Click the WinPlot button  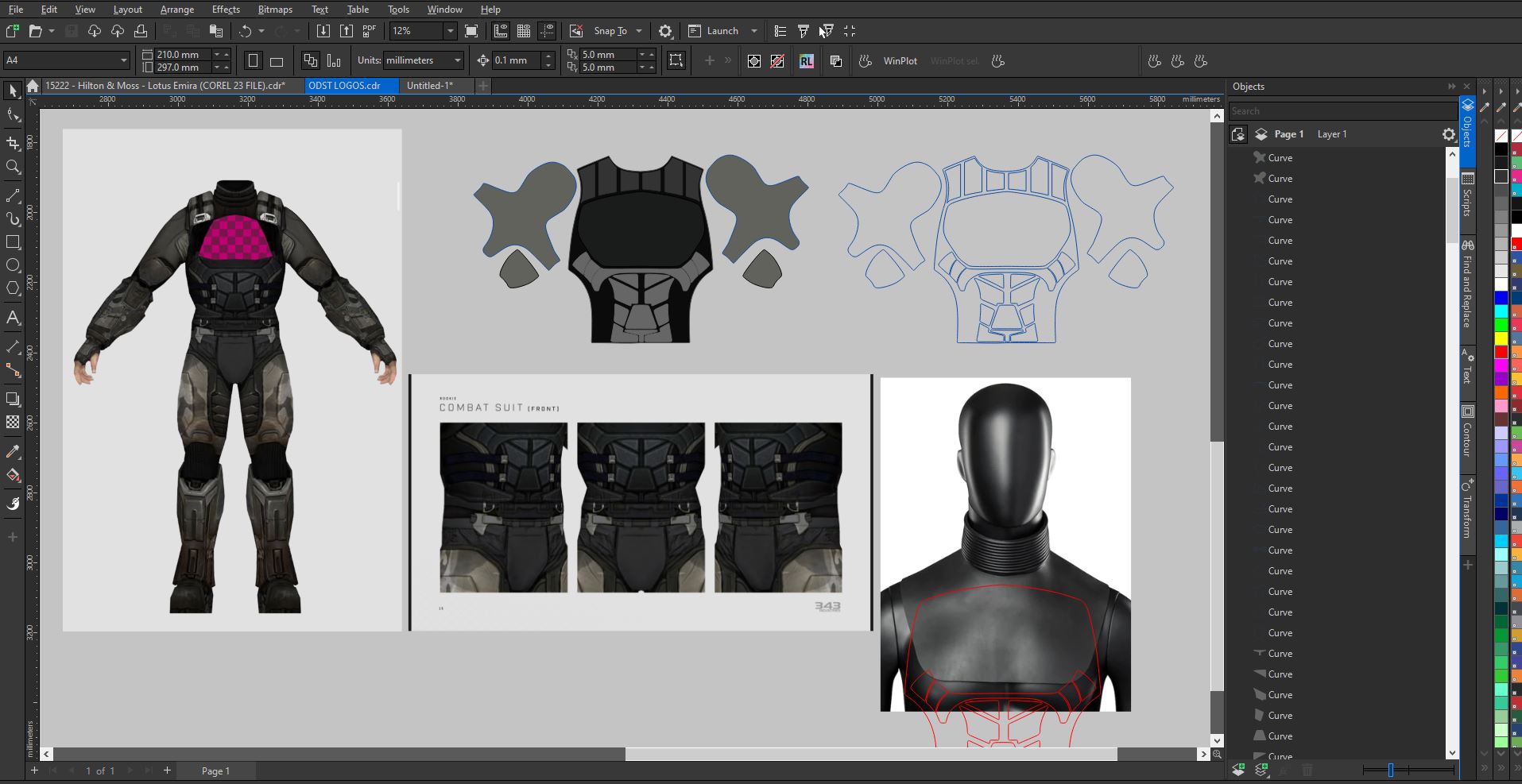pos(900,61)
